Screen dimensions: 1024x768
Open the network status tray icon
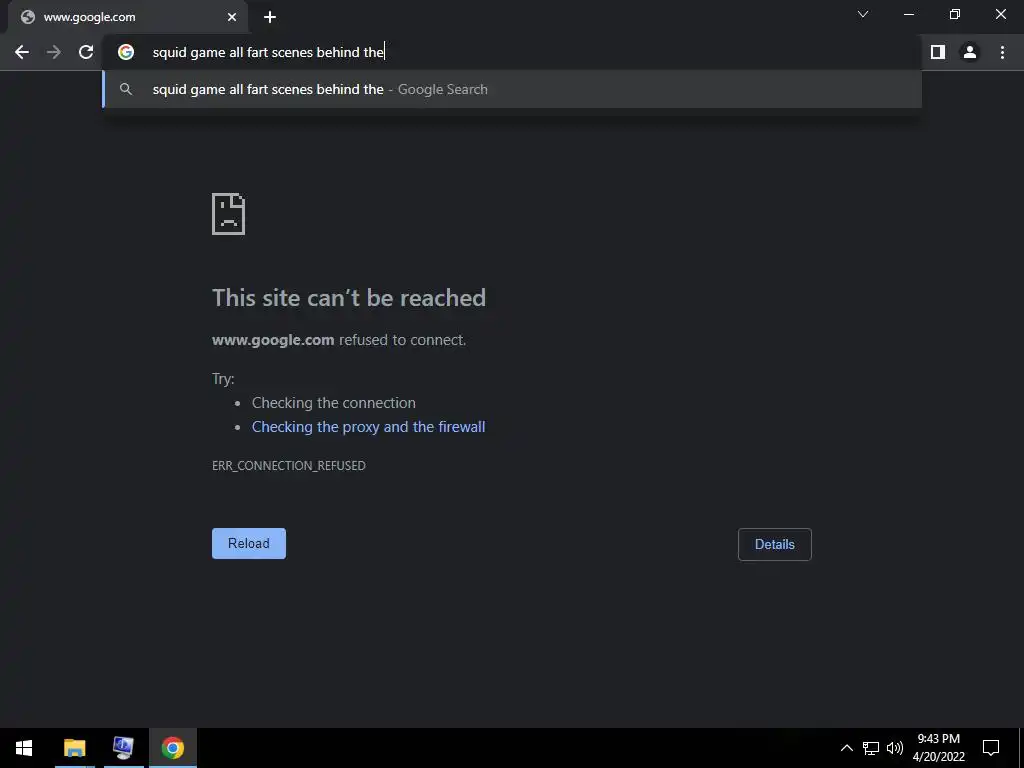[x=871, y=748]
